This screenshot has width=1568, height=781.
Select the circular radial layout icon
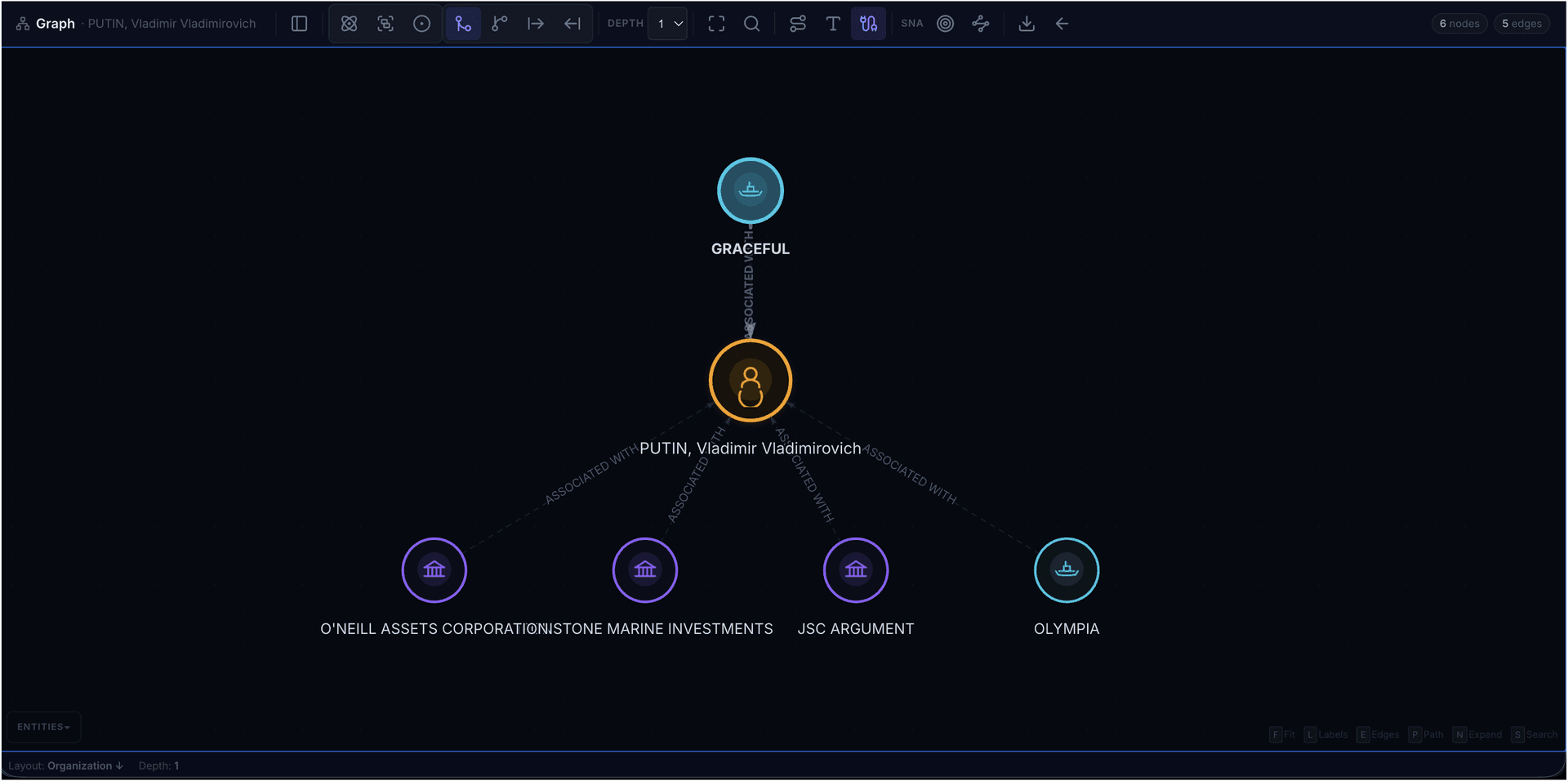(x=421, y=24)
